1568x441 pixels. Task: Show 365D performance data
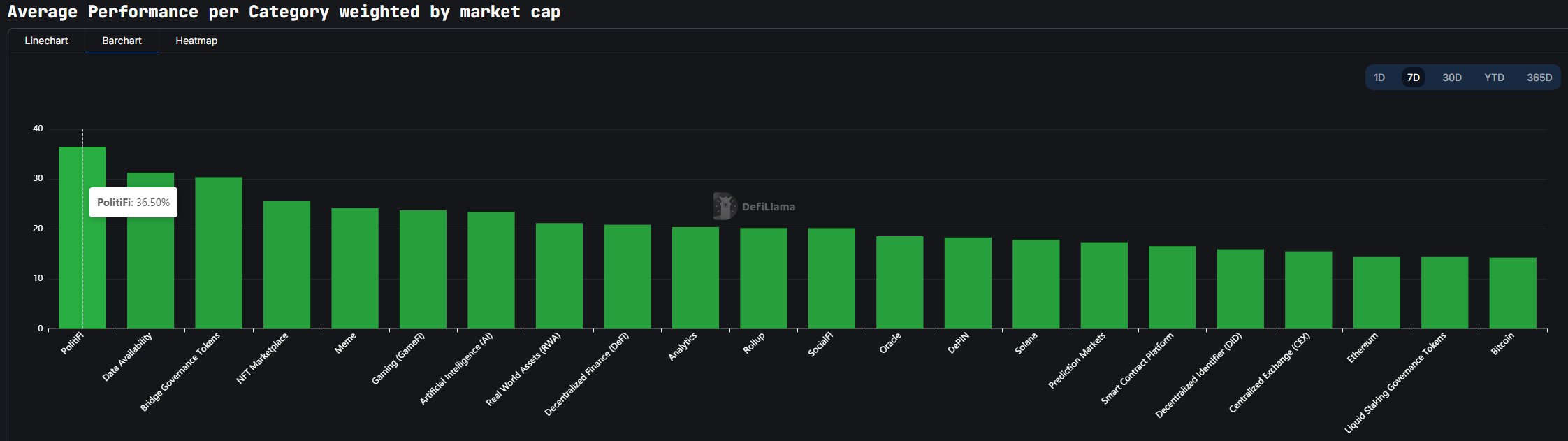click(x=1539, y=78)
